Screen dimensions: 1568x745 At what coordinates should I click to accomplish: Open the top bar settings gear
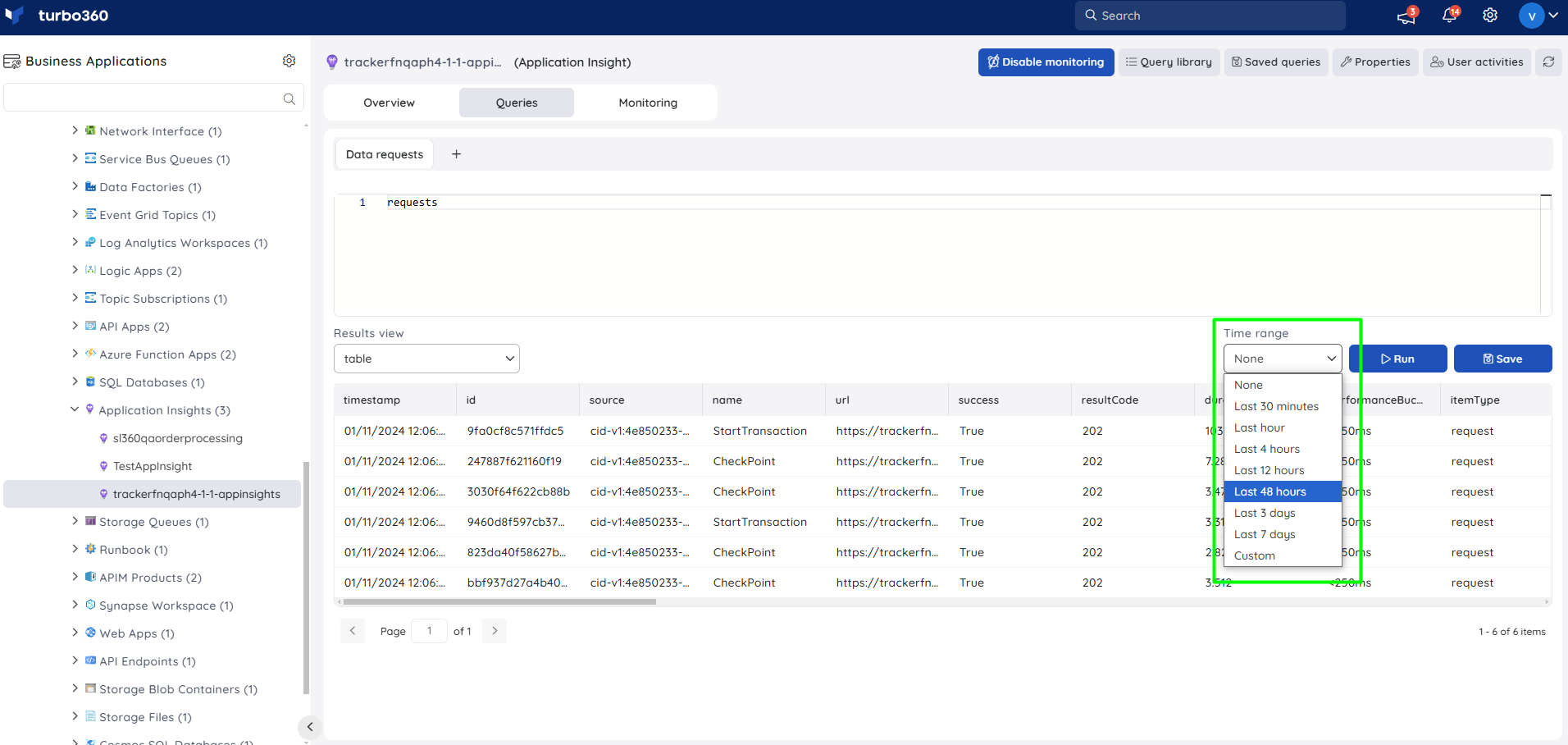coord(1490,16)
